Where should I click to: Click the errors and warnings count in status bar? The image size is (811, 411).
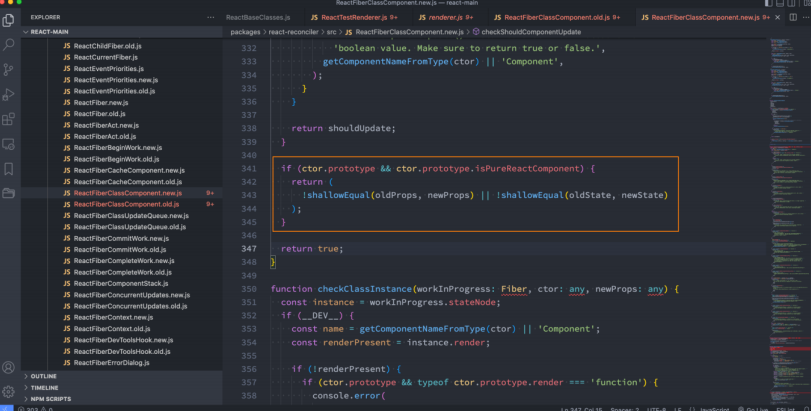click(36, 409)
